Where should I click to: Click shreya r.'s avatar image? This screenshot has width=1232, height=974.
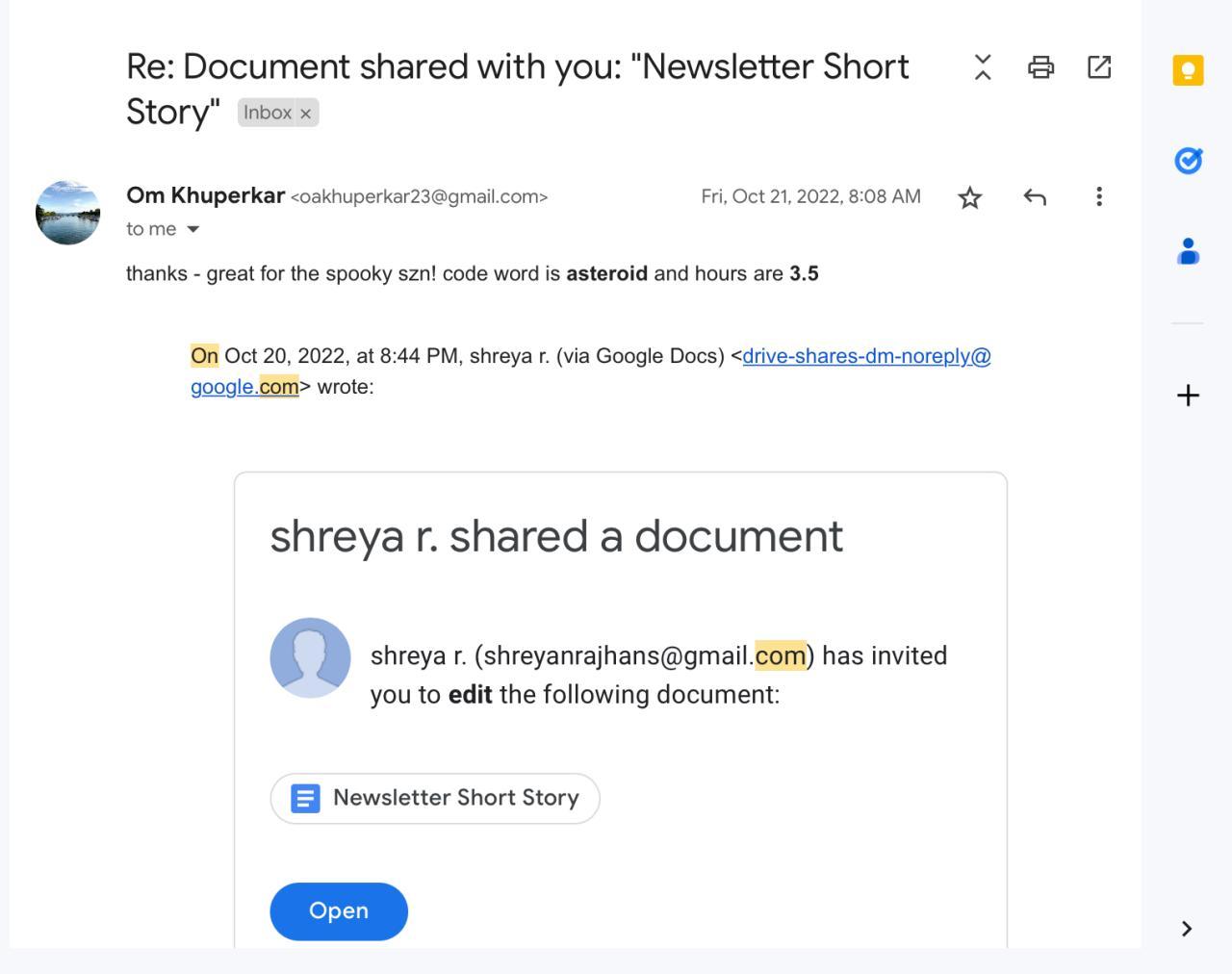pos(310,657)
